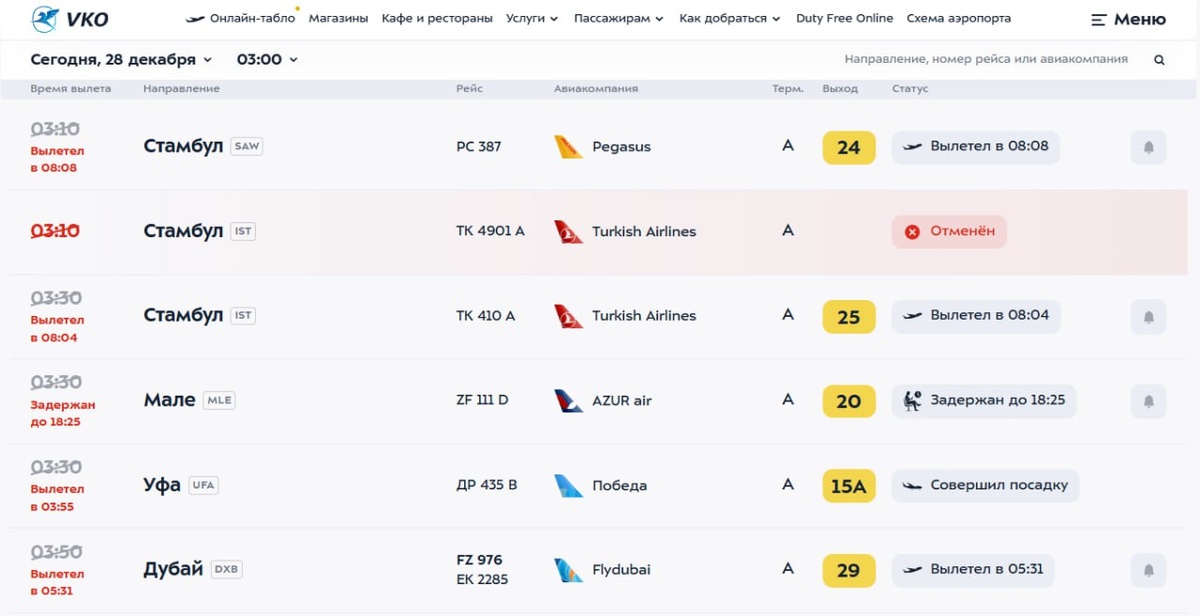Open the 'Duty Free Online' link
The height and width of the screenshot is (616, 1200).
click(x=844, y=19)
